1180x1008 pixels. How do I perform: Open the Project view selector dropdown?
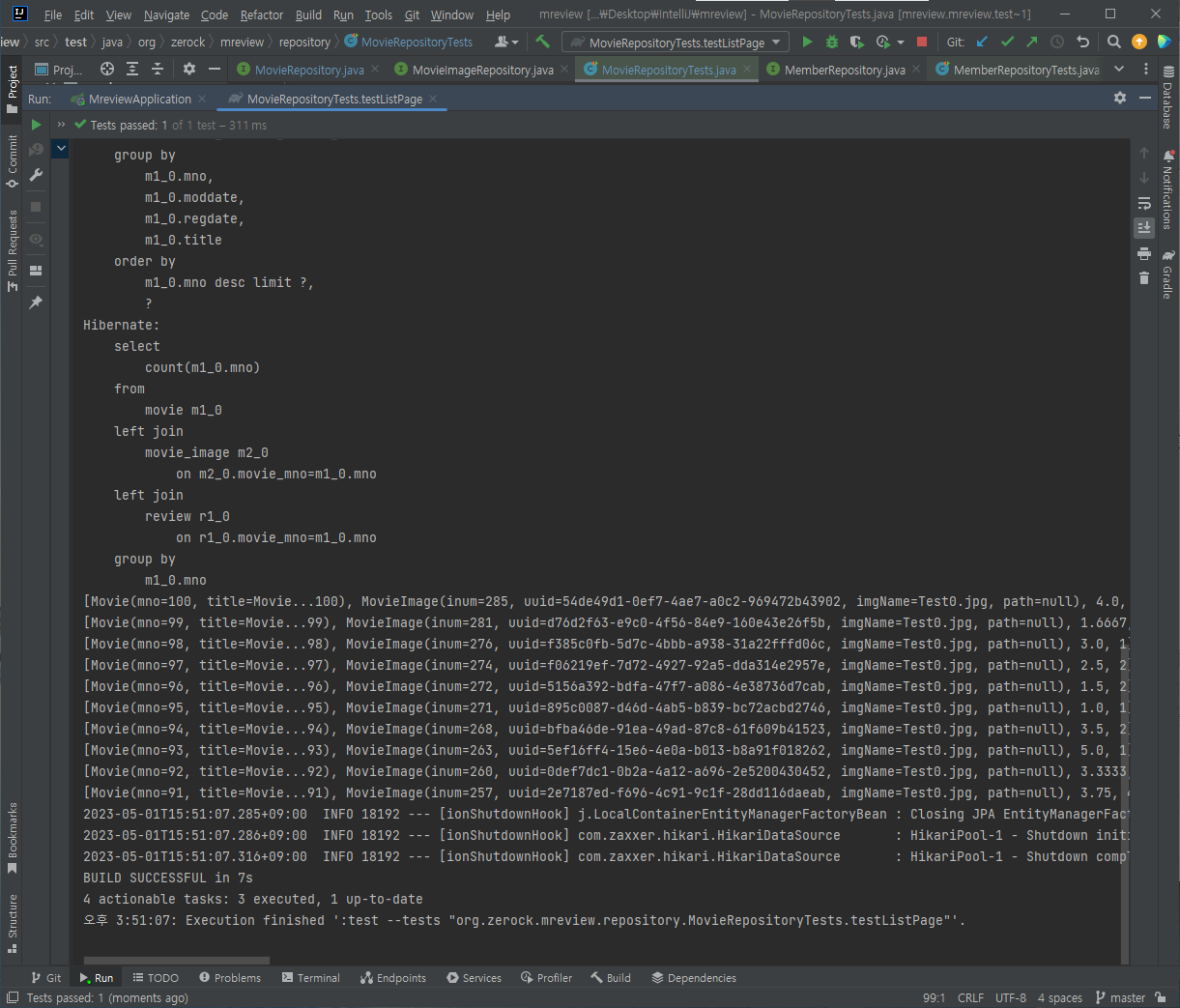(x=58, y=70)
